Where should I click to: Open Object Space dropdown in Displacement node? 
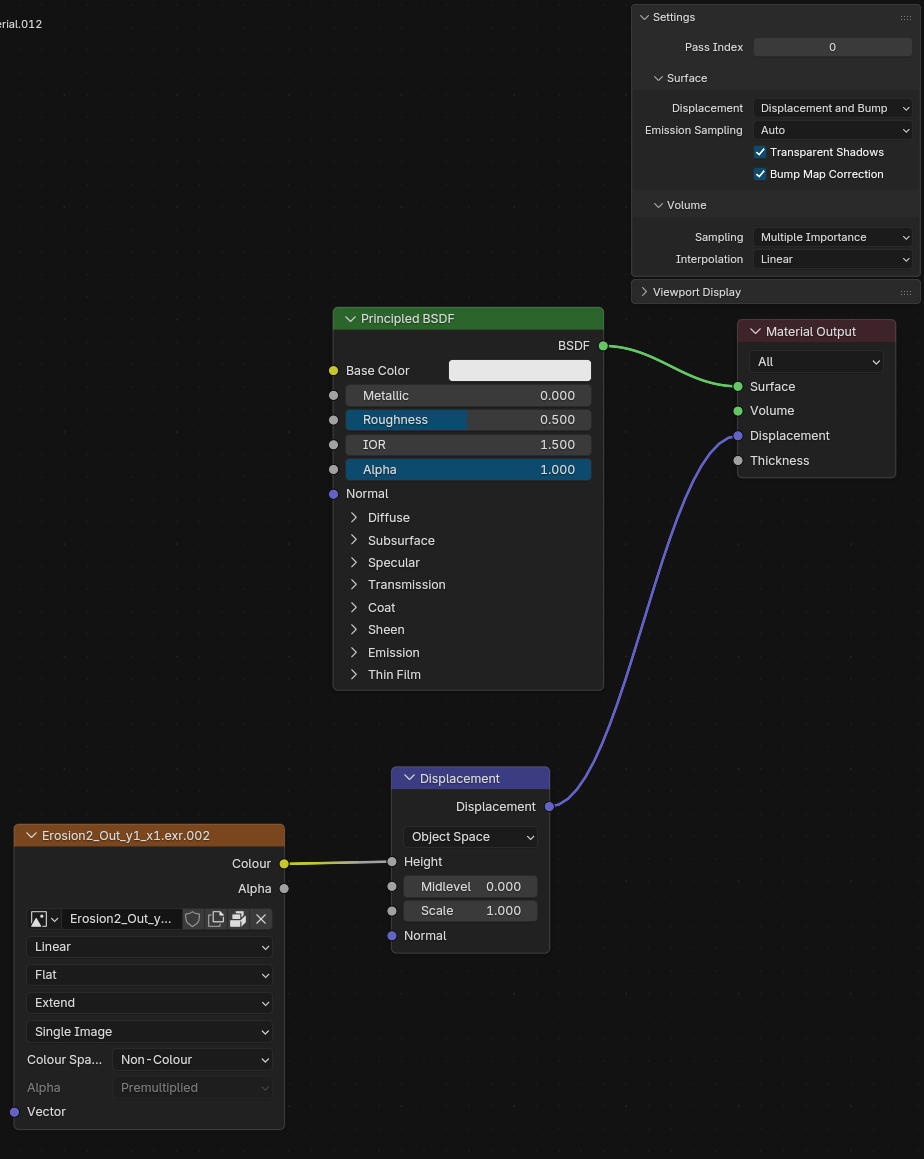tap(470, 837)
